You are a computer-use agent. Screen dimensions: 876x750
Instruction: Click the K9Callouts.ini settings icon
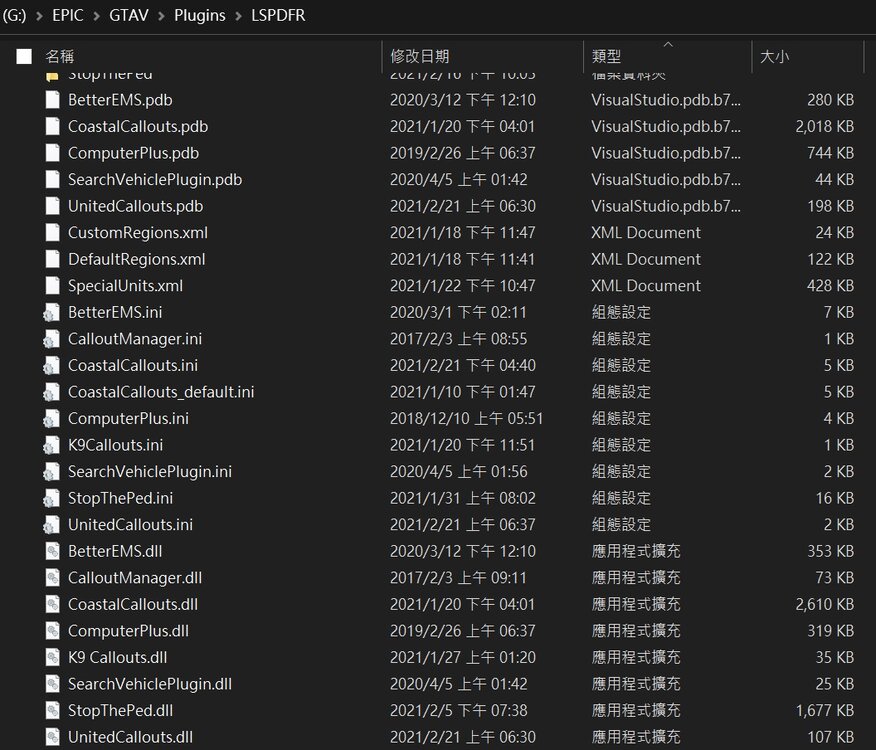coord(52,444)
